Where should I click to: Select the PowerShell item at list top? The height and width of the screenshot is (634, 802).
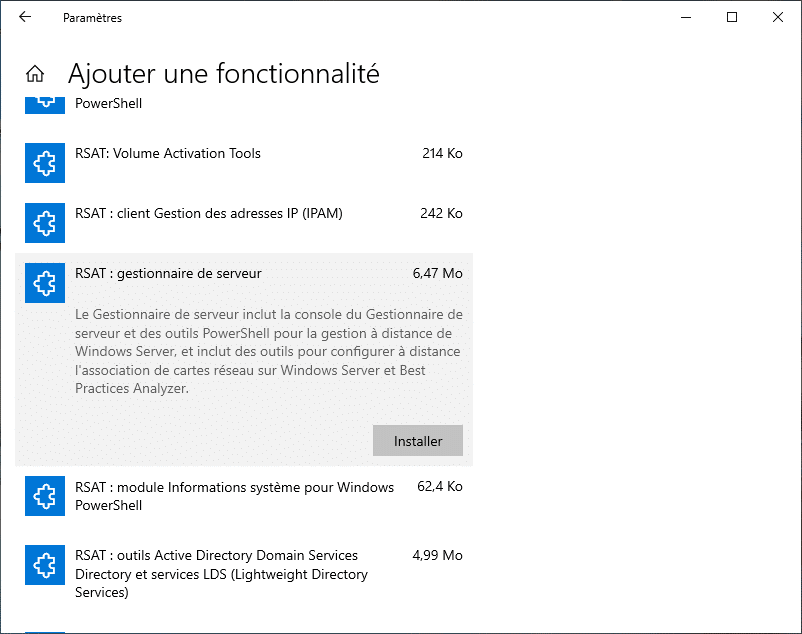pos(244,106)
